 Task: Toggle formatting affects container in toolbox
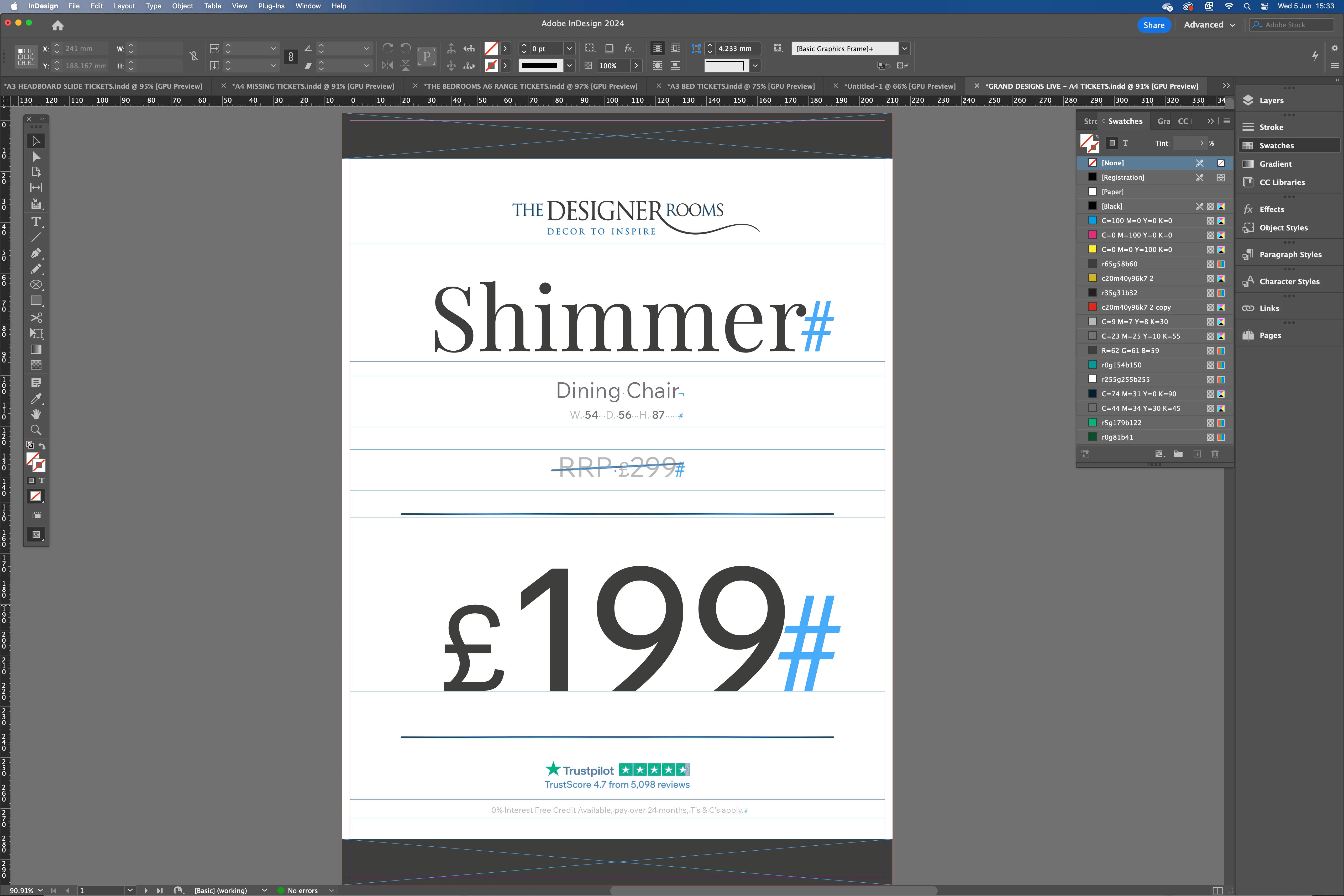[31, 481]
